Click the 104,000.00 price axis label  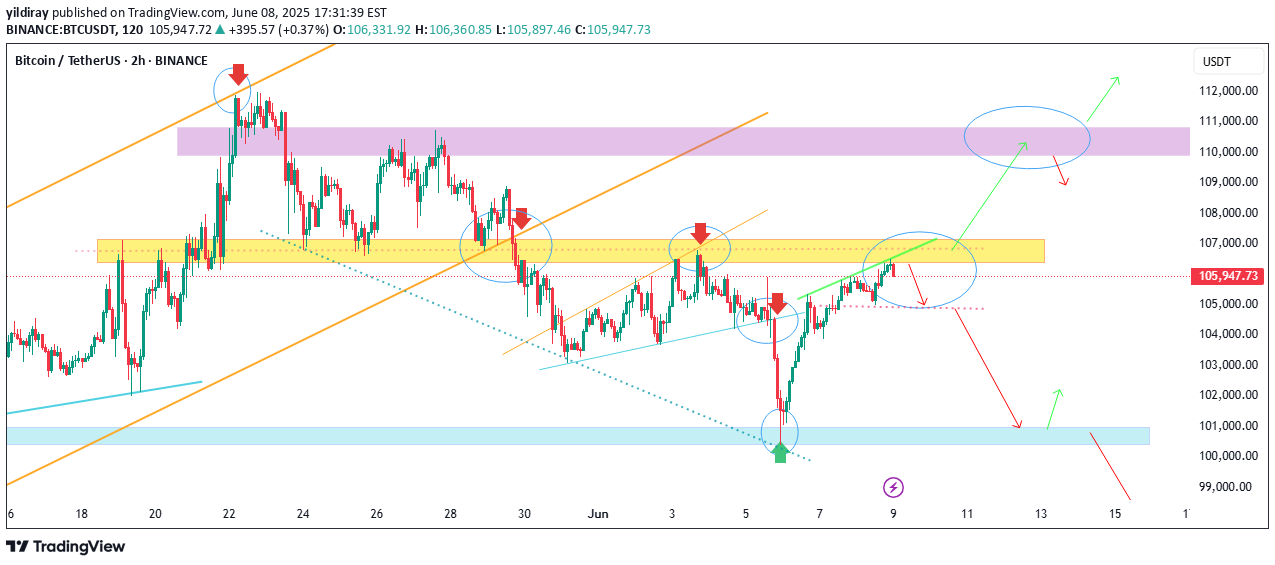(1226, 334)
